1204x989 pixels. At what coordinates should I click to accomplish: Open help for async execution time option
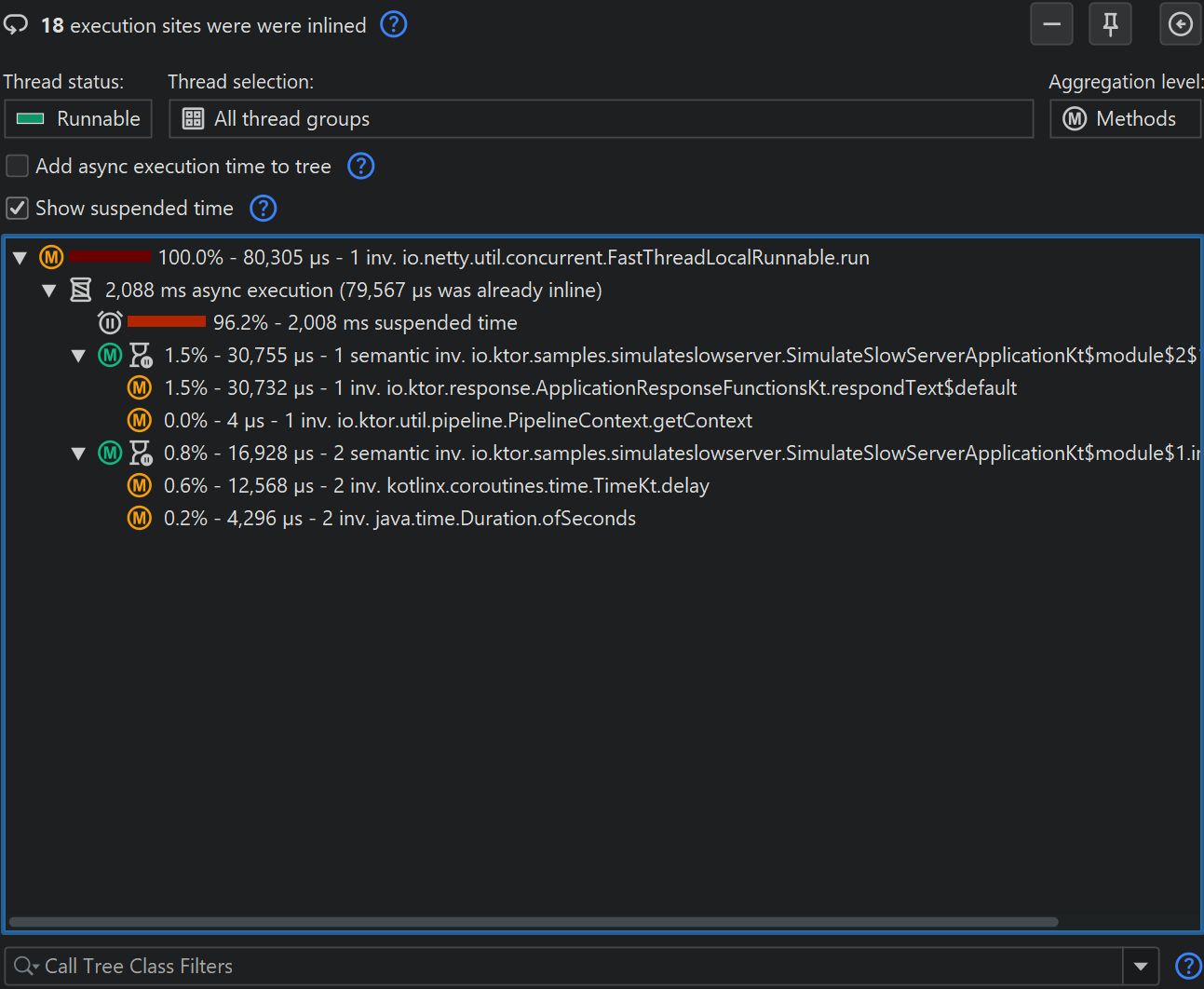[x=360, y=166]
